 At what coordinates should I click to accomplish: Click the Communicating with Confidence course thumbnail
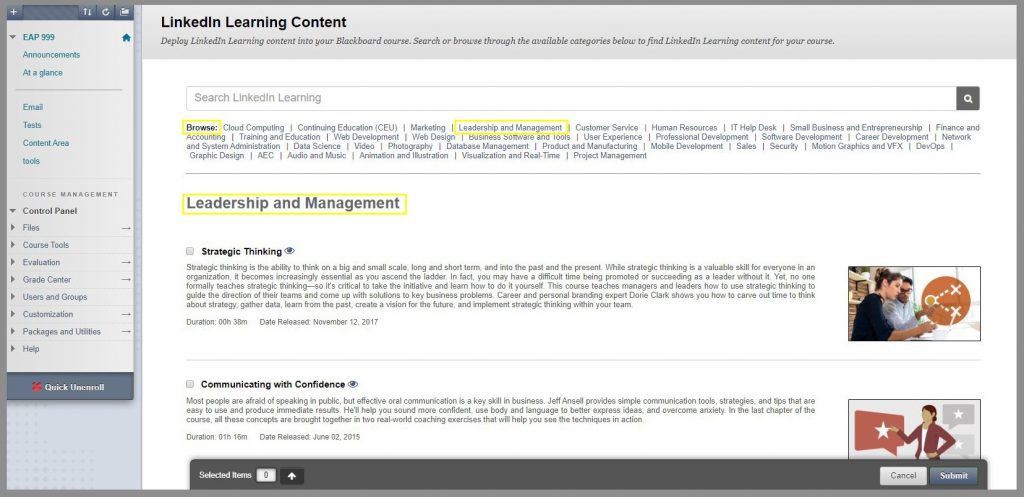point(914,429)
